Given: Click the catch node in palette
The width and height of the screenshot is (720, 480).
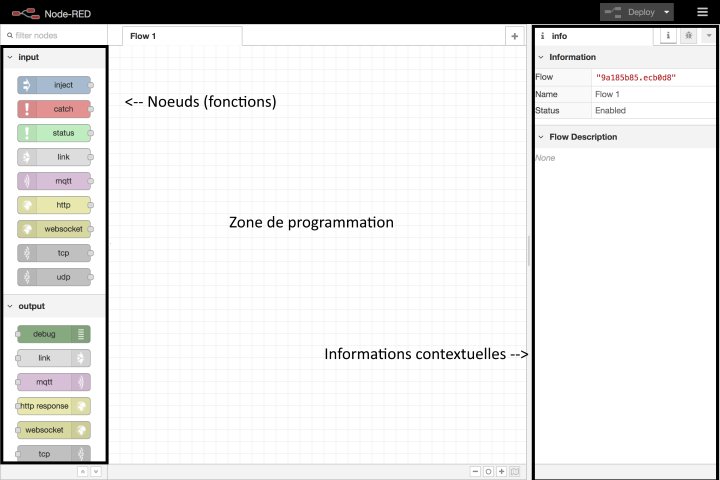Looking at the screenshot, I should tap(54, 109).
